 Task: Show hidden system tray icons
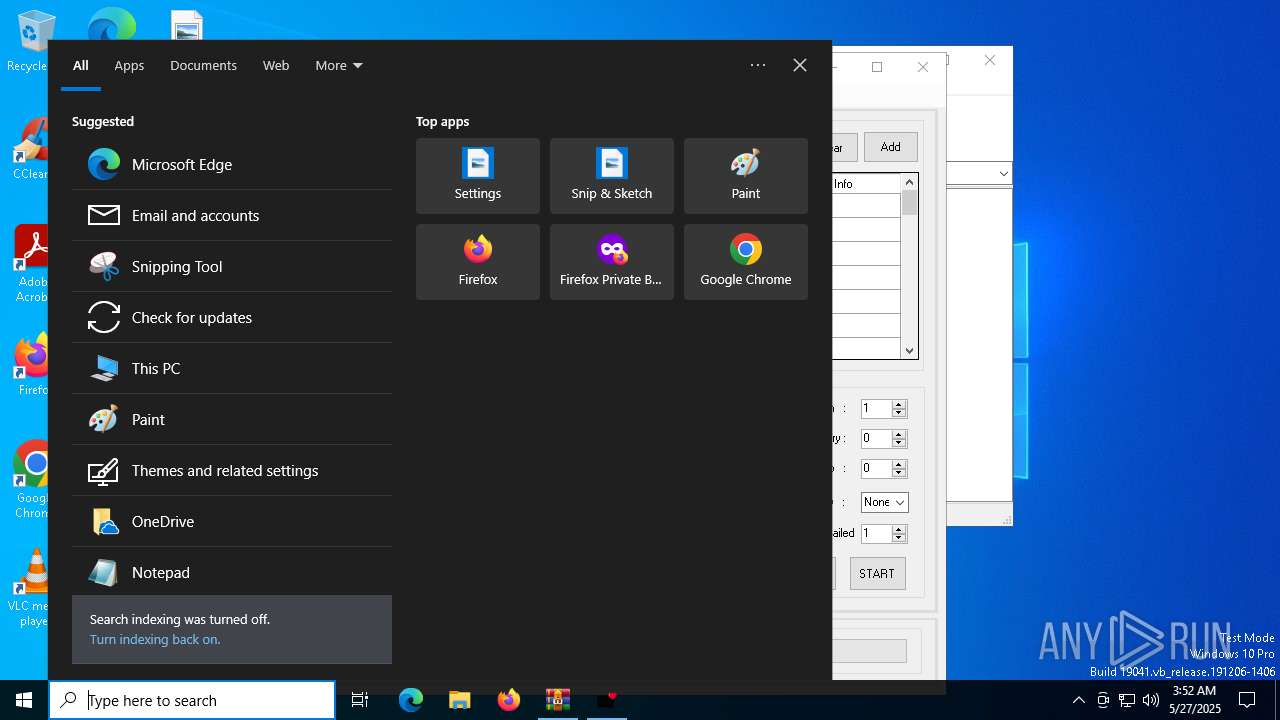(1078, 700)
